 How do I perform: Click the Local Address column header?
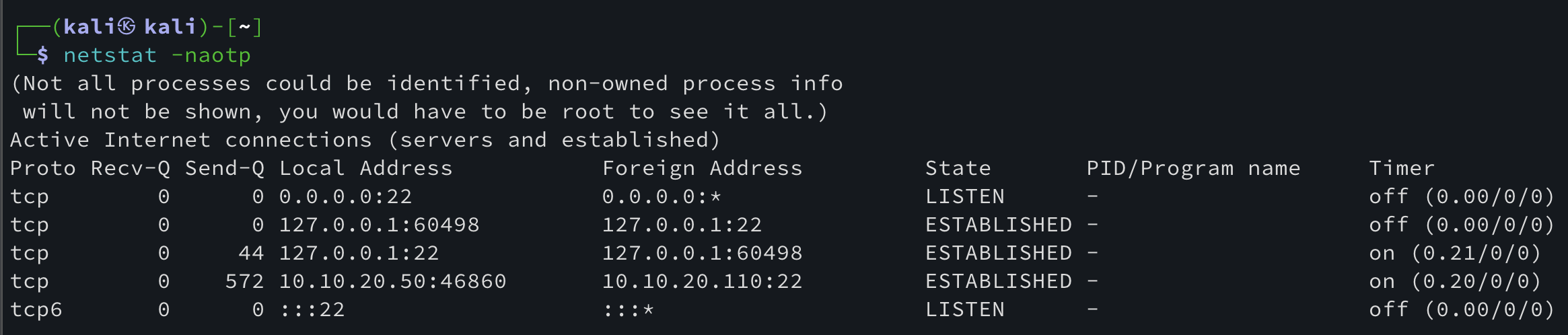pyautogui.click(x=365, y=168)
